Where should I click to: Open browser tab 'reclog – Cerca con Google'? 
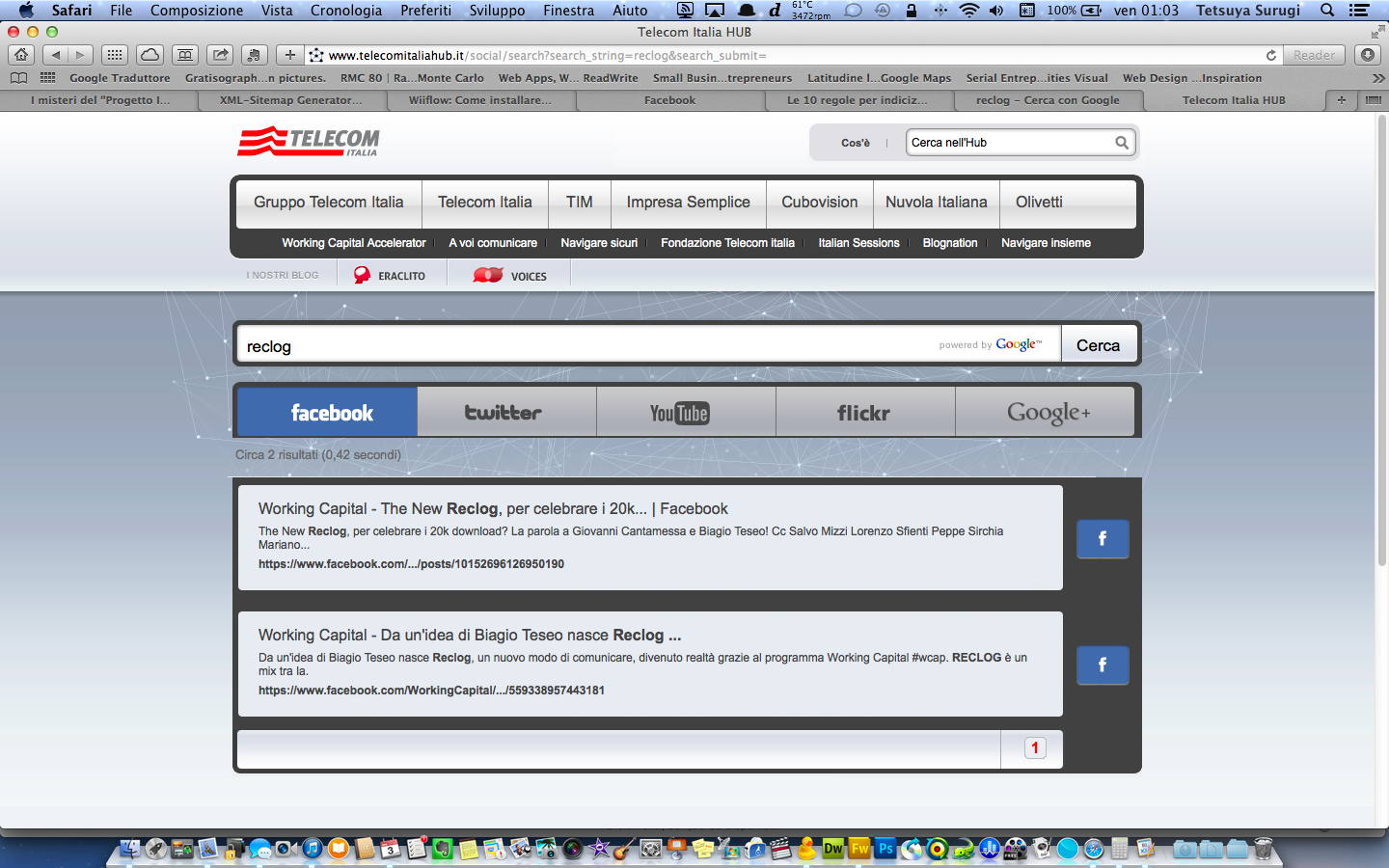pos(1048,100)
